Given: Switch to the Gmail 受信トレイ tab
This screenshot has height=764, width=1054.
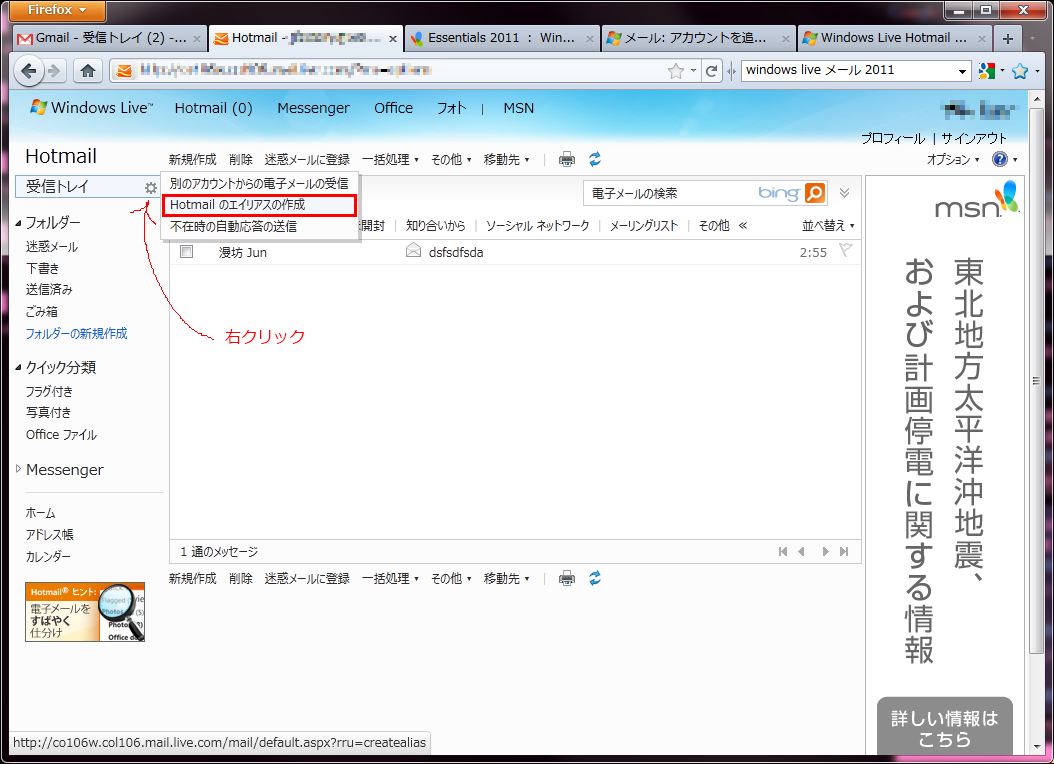Looking at the screenshot, I should pos(110,38).
